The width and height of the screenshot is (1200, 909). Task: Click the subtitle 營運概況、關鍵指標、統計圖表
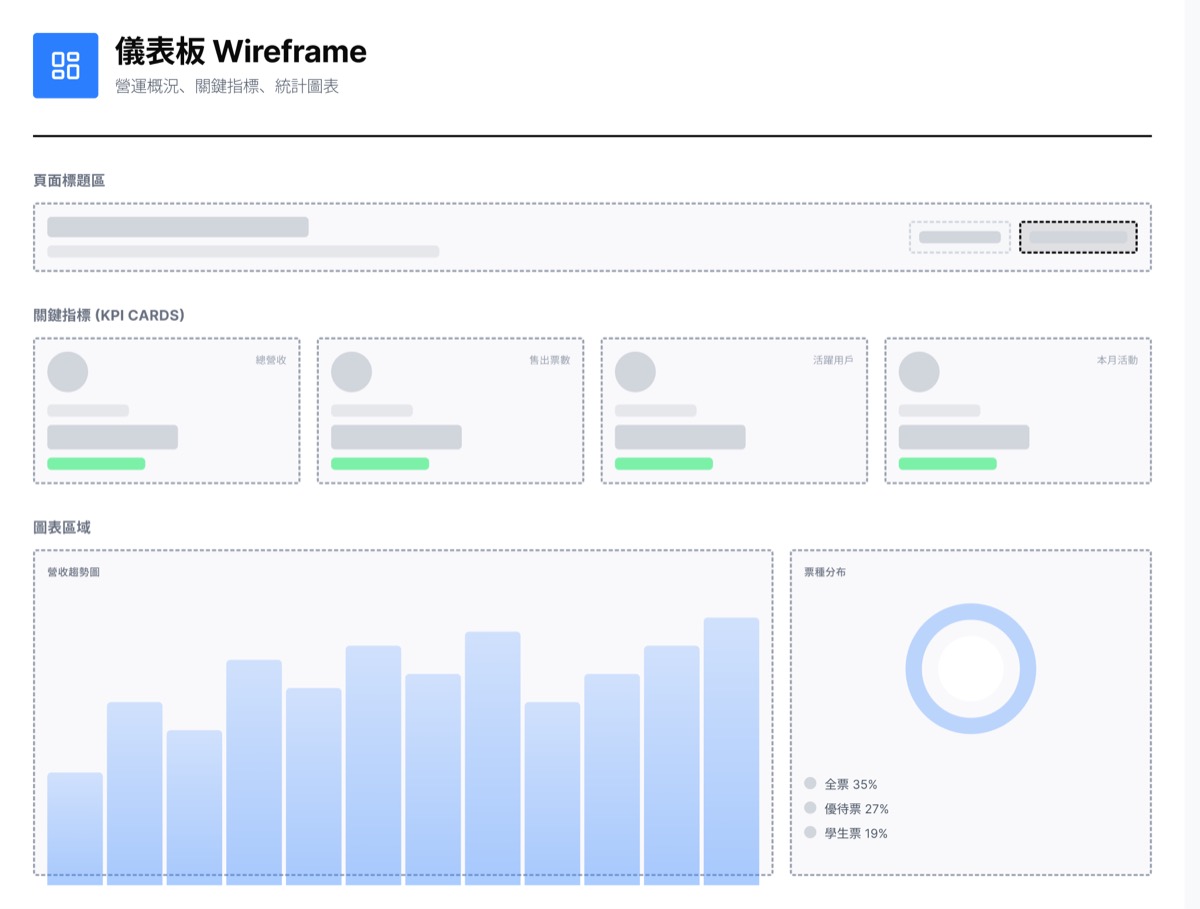[x=227, y=87]
